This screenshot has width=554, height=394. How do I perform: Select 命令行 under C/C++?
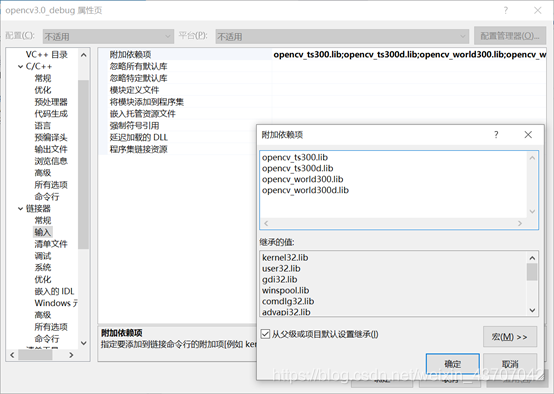[47, 196]
